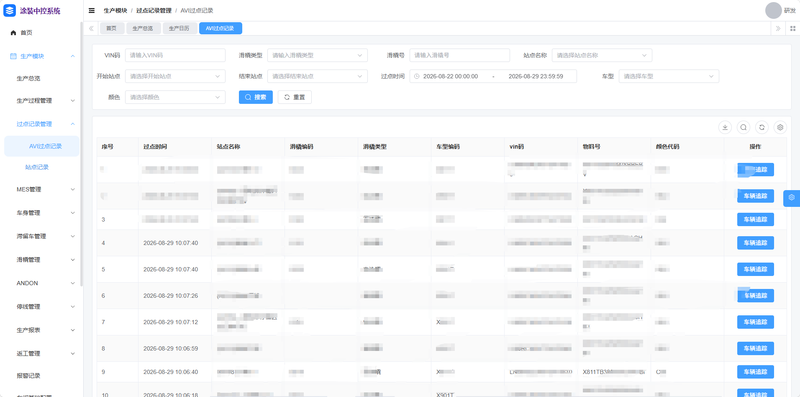The width and height of the screenshot is (800, 397).
Task: Open the 开始站点 dropdown
Action: pyautogui.click(x=176, y=77)
